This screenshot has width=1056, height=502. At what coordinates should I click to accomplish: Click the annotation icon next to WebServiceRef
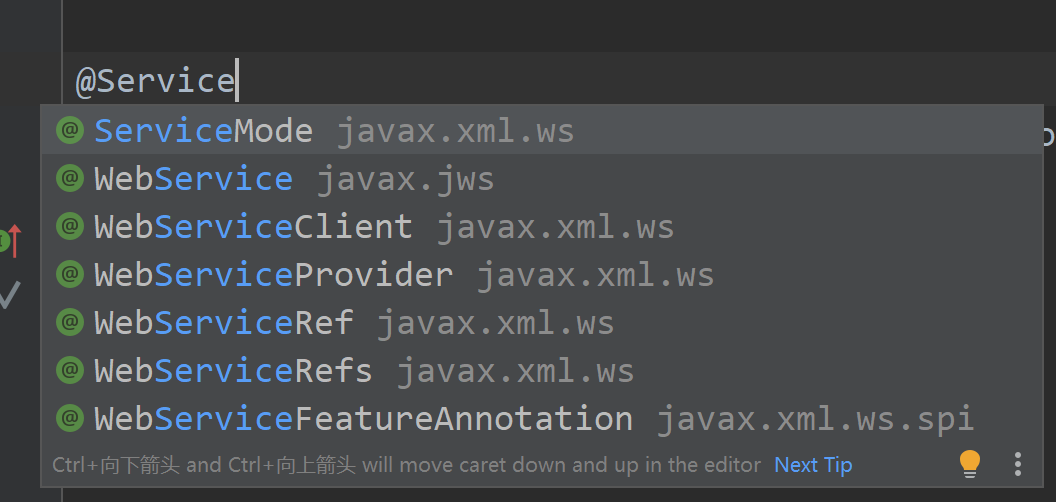coord(70,322)
